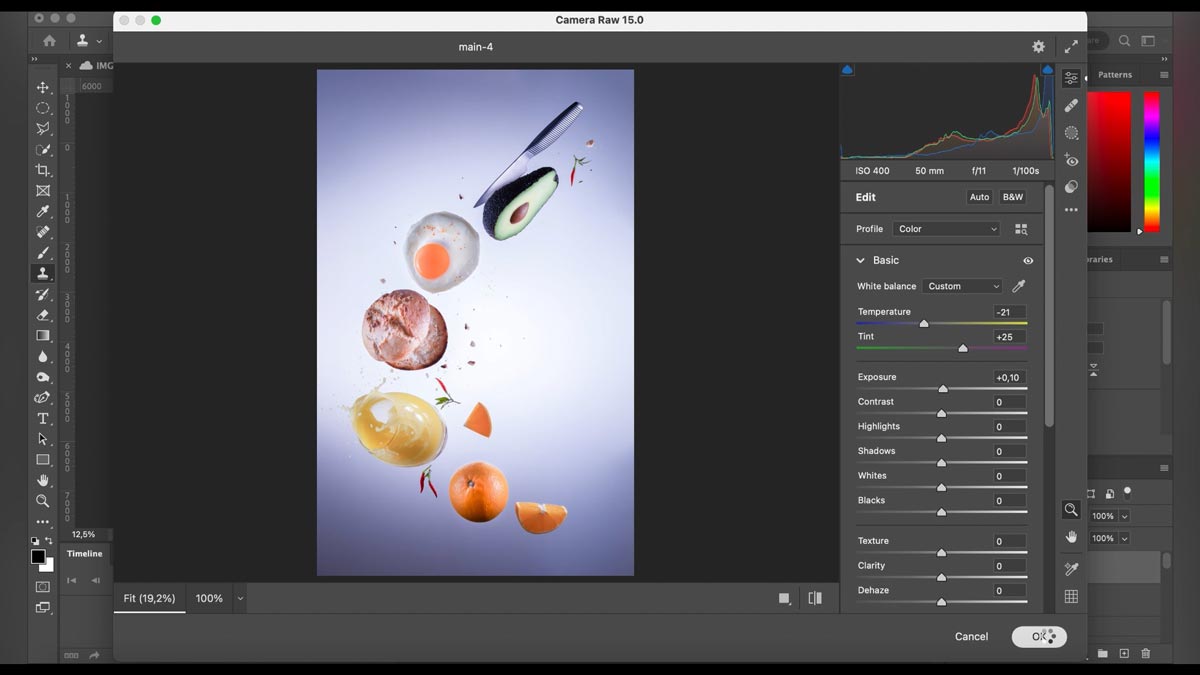Screen dimensions: 1200x675
Task: Open more image settings three dots
Action: click(x=1071, y=210)
